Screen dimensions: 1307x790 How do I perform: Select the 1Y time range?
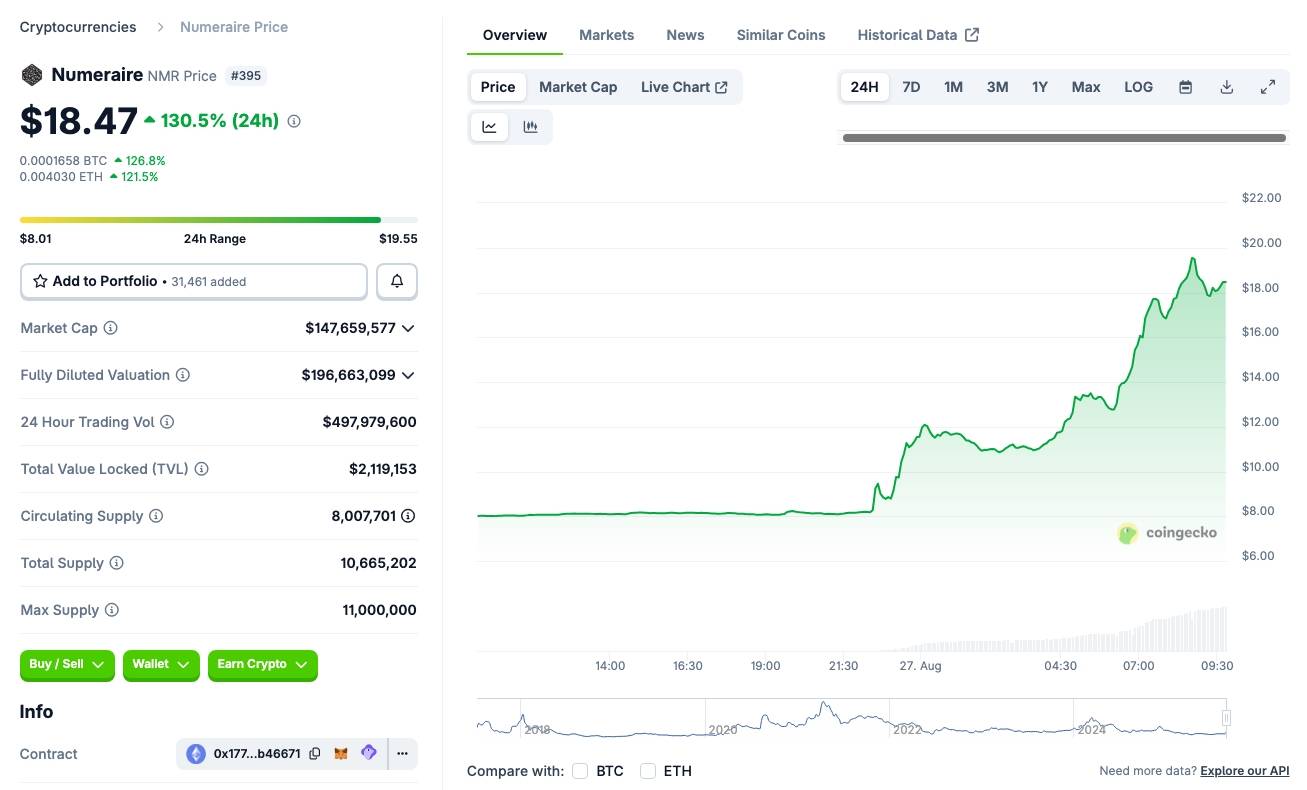coord(1040,87)
